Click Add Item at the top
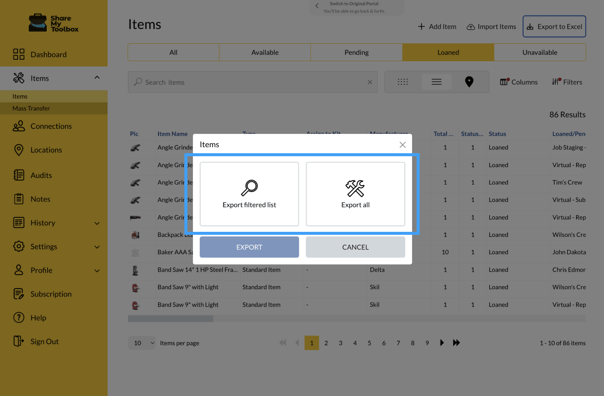 (437, 27)
